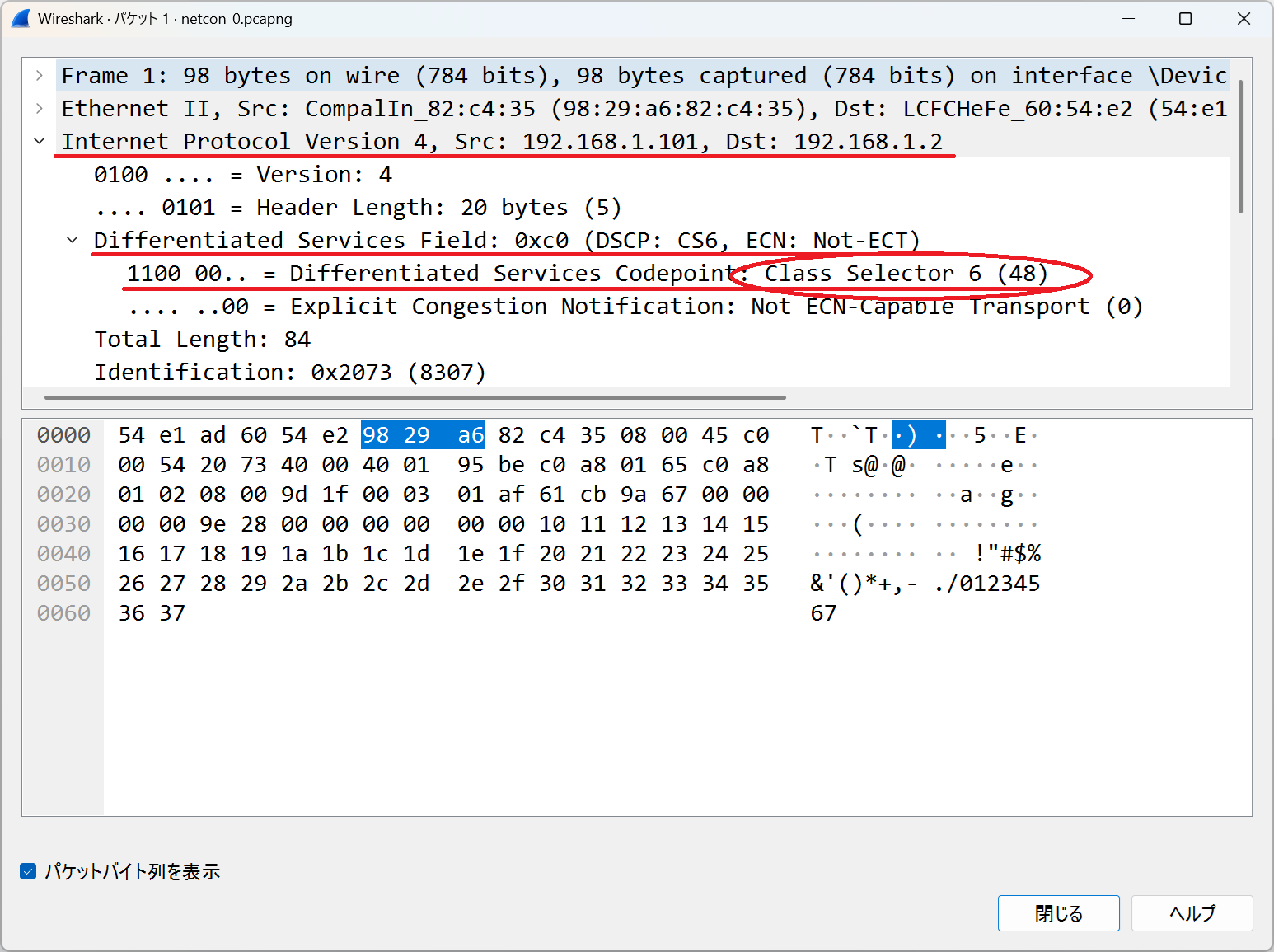Image resolution: width=1274 pixels, height=952 pixels.
Task: Click hex offset 0060 label
Action: point(63,612)
